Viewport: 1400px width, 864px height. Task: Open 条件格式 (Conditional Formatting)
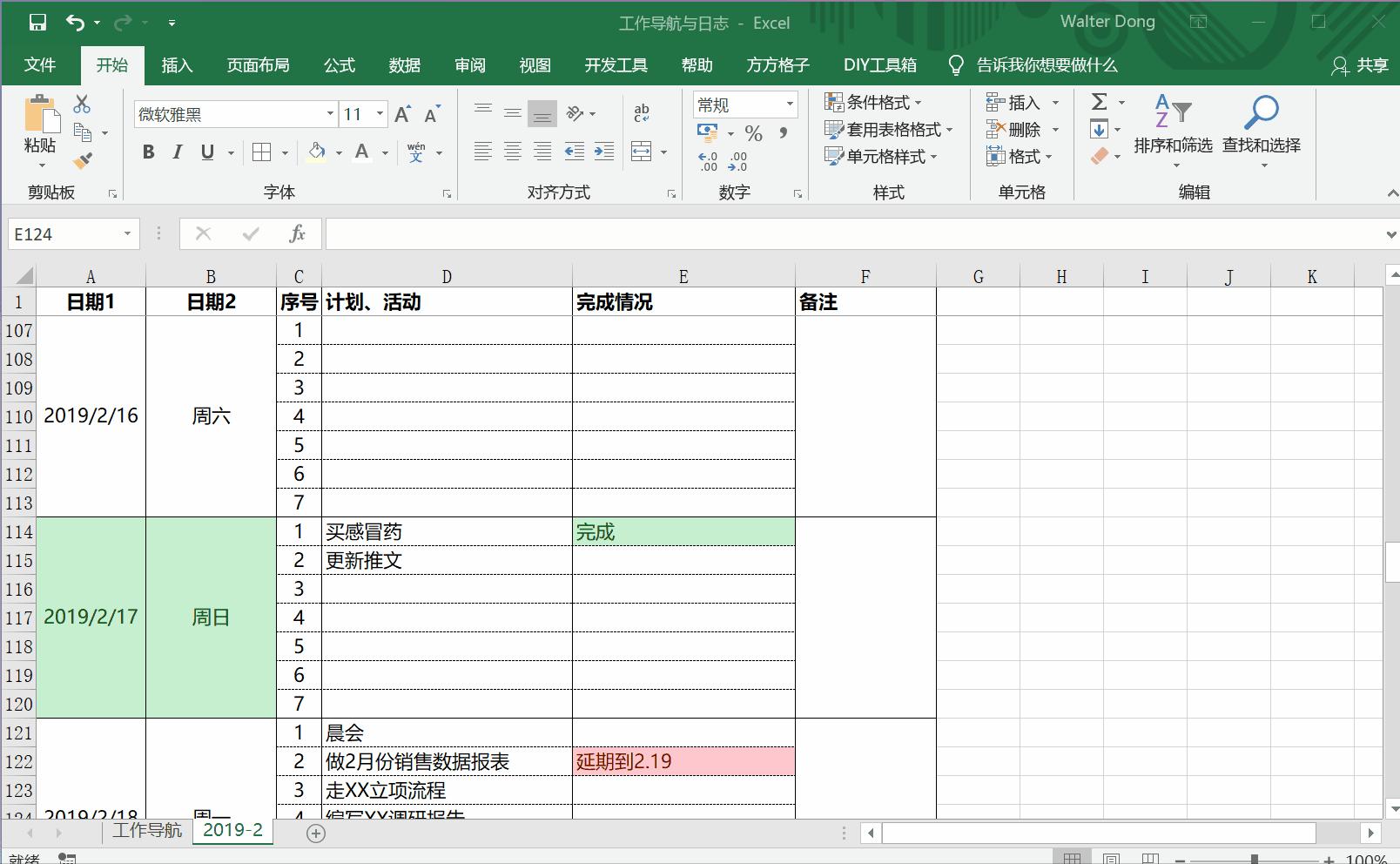[875, 102]
